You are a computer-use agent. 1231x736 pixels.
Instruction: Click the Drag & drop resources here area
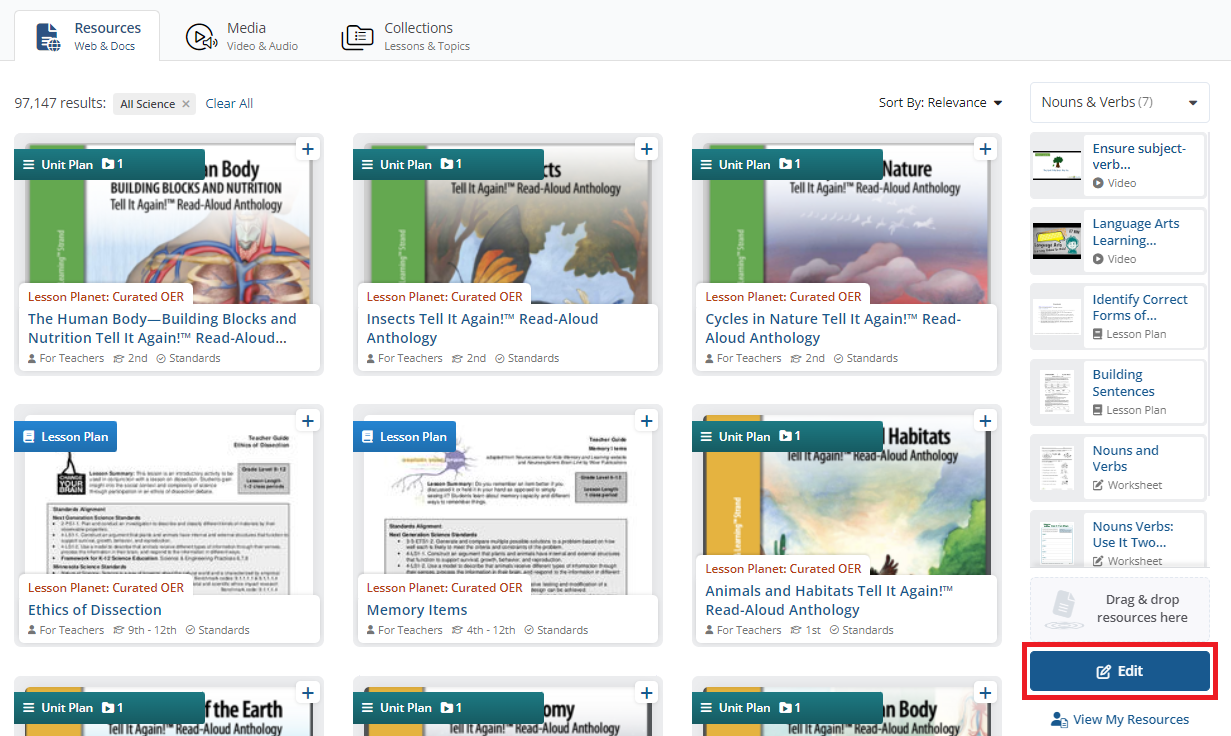1120,609
